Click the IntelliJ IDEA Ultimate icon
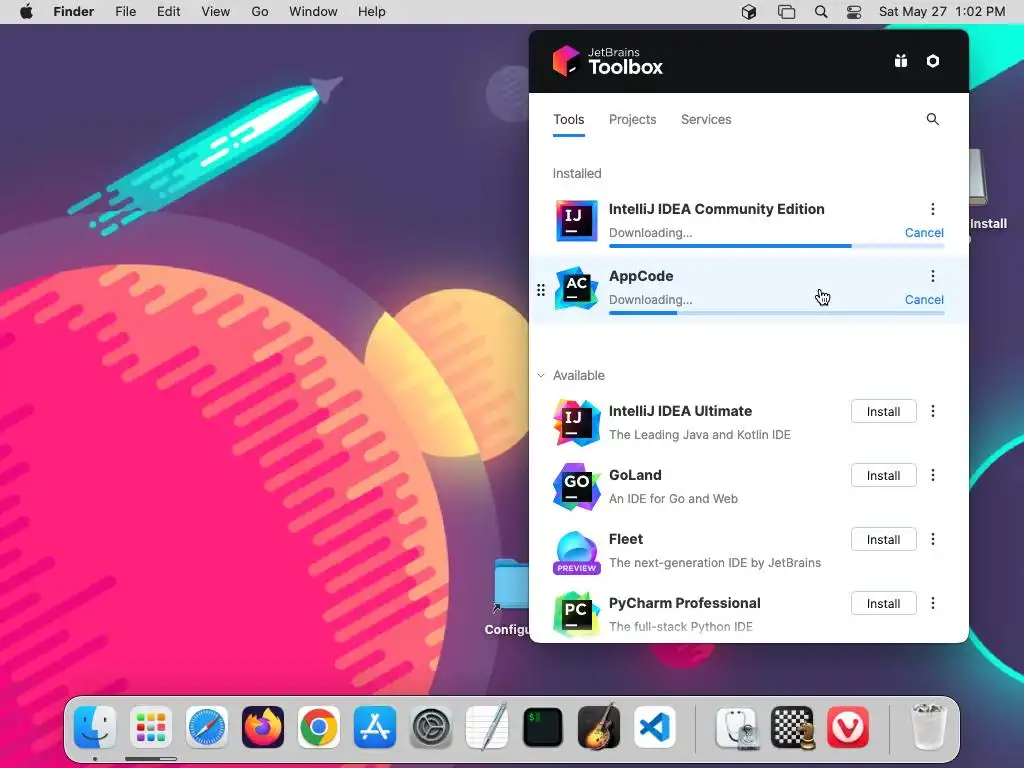 [576, 423]
